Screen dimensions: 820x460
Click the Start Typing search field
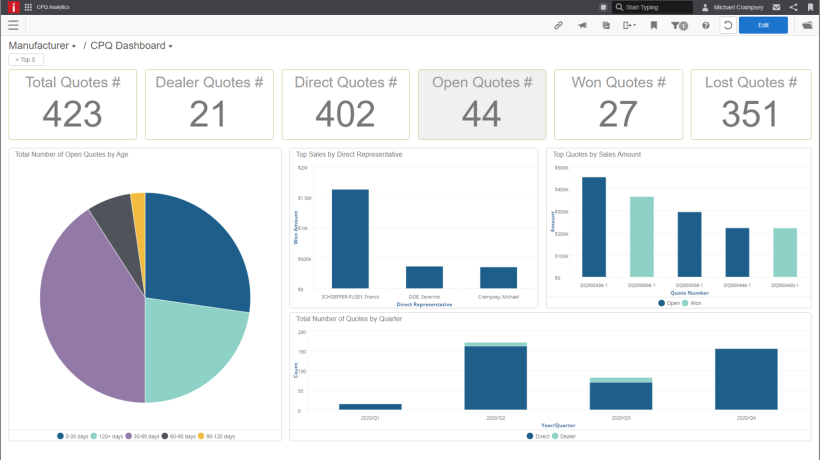(652, 7)
